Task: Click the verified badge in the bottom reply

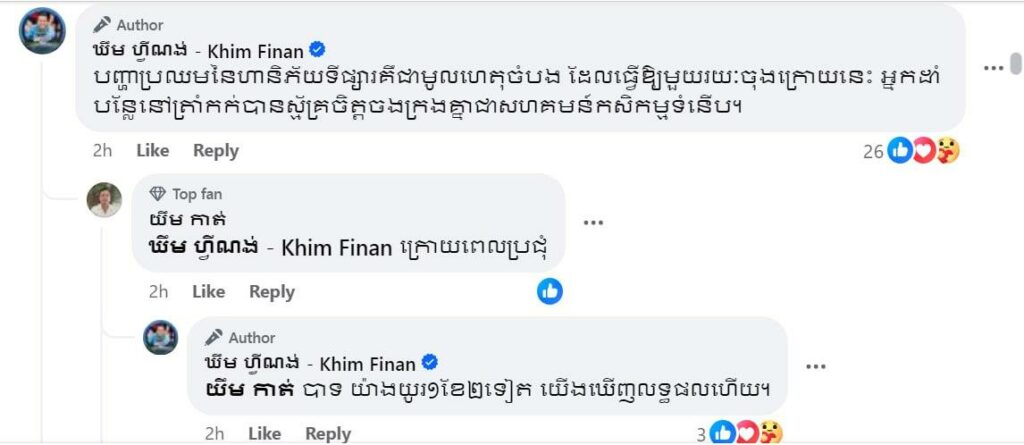Action: click(430, 363)
